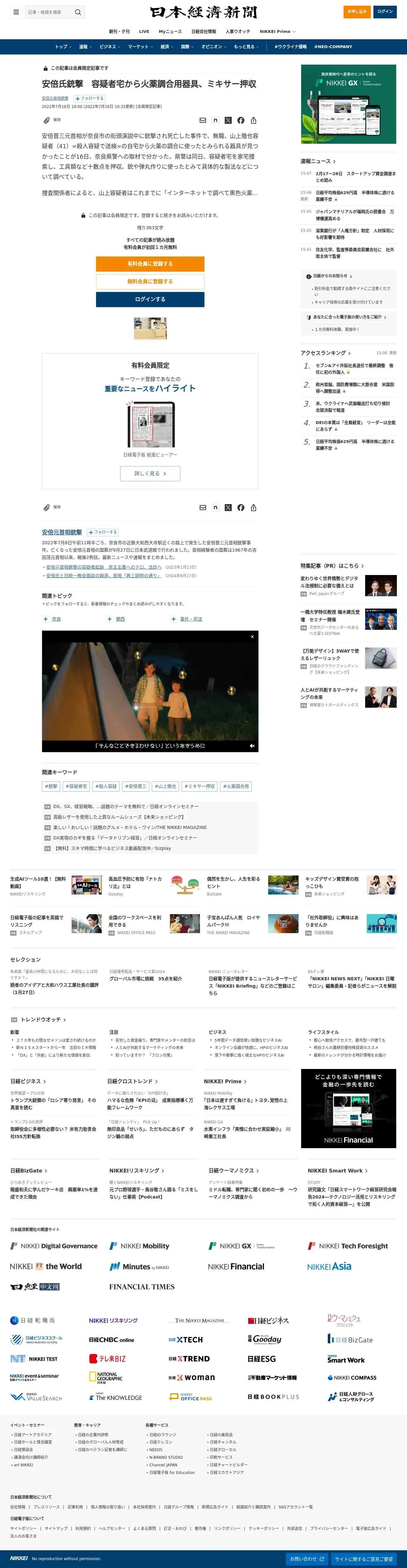Click the outlined 無料会員に登録する button
This screenshot has height=1568, width=407.
[x=150, y=281]
